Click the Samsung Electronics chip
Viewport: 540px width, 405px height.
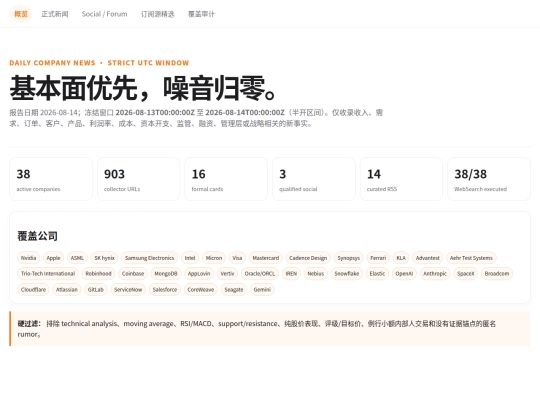(x=149, y=258)
